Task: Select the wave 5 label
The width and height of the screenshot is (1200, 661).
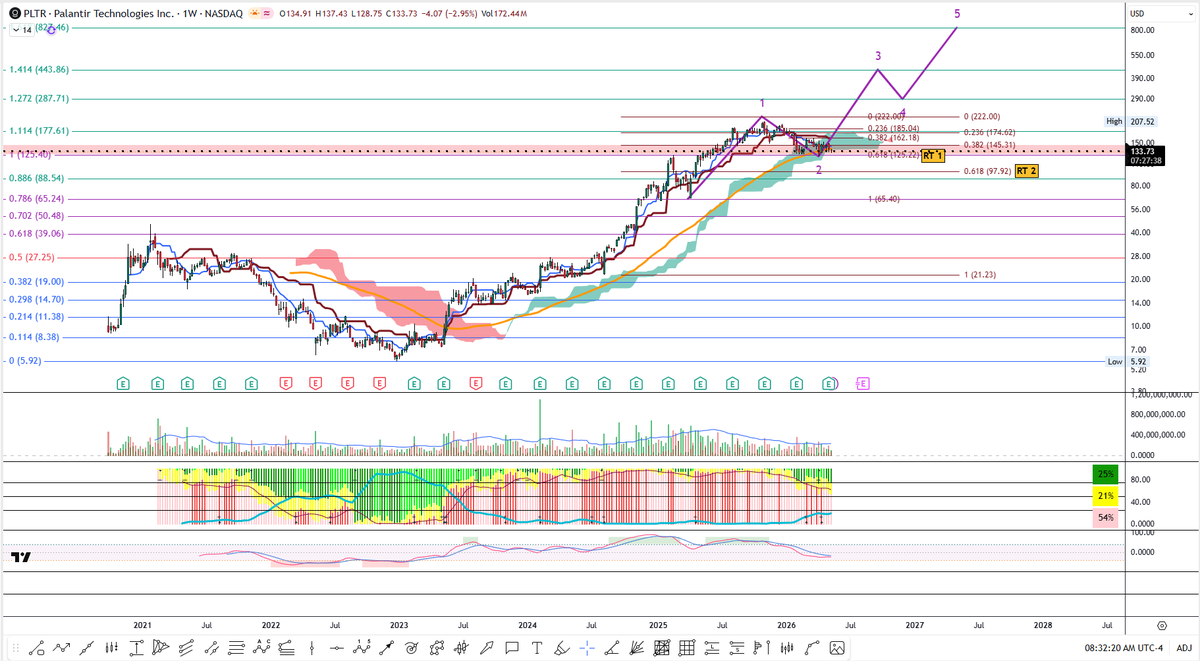Action: (957, 14)
